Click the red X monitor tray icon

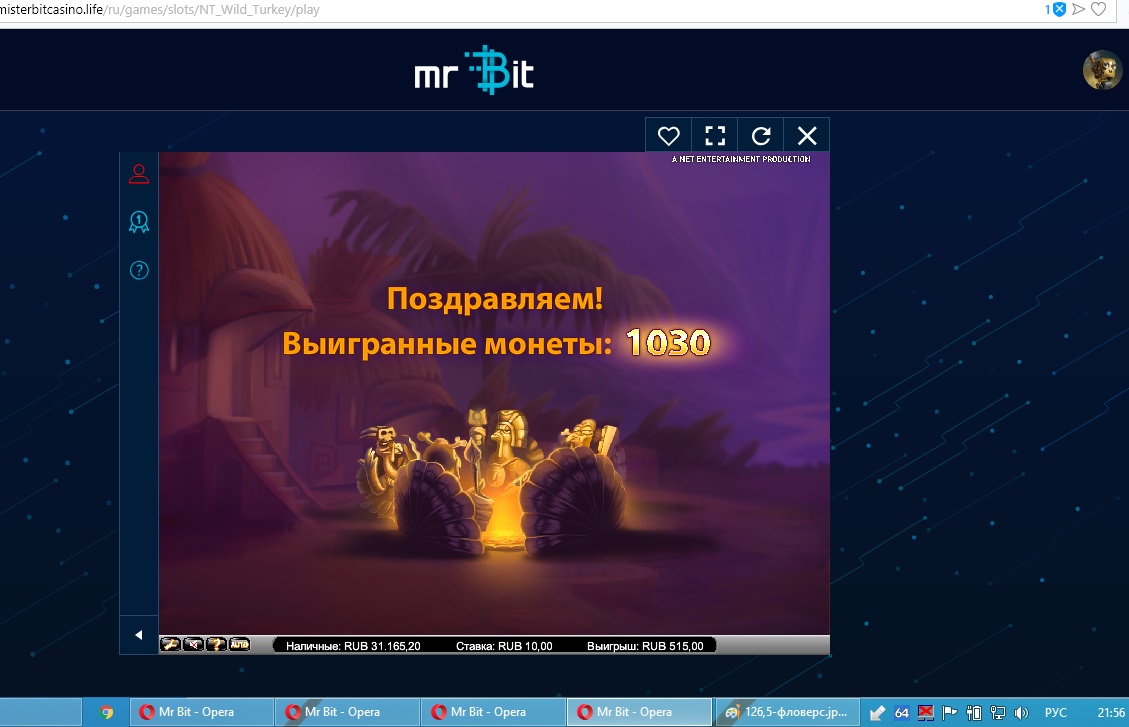tap(925, 713)
